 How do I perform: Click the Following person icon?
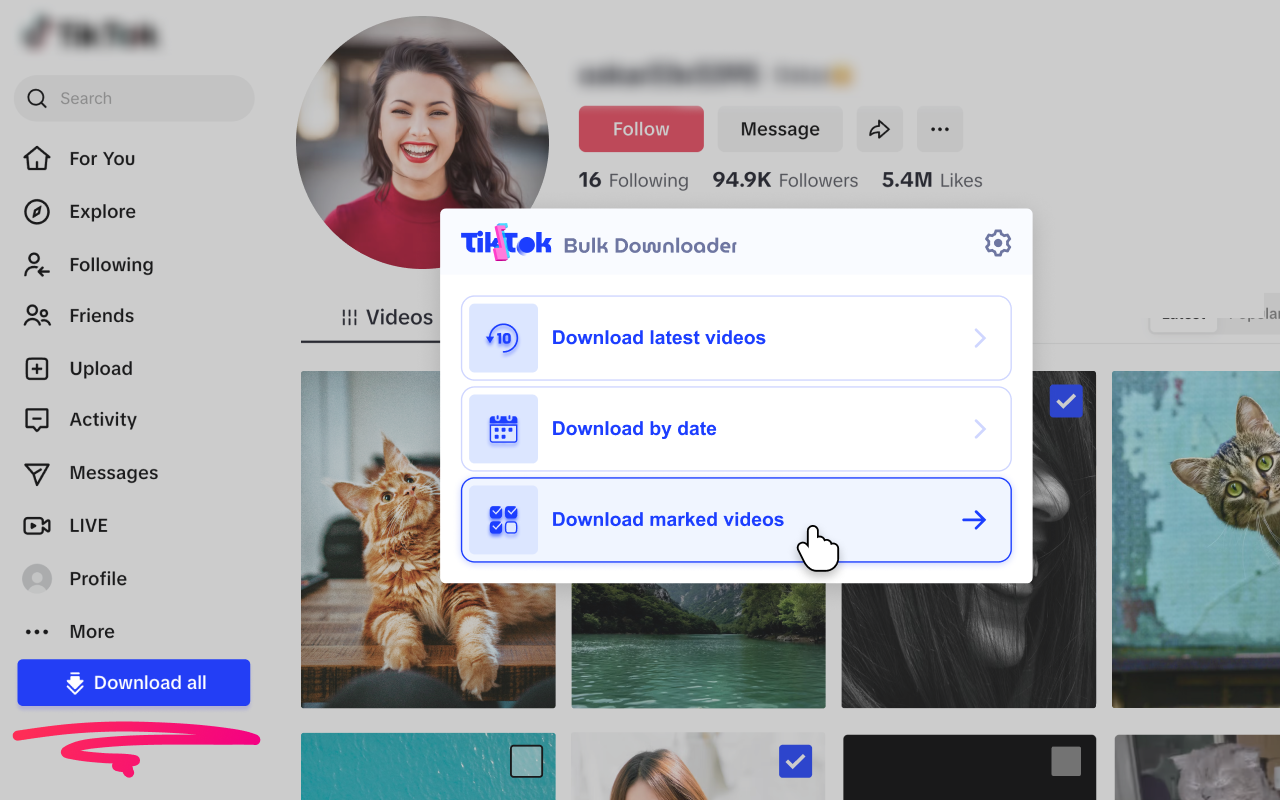tap(37, 264)
